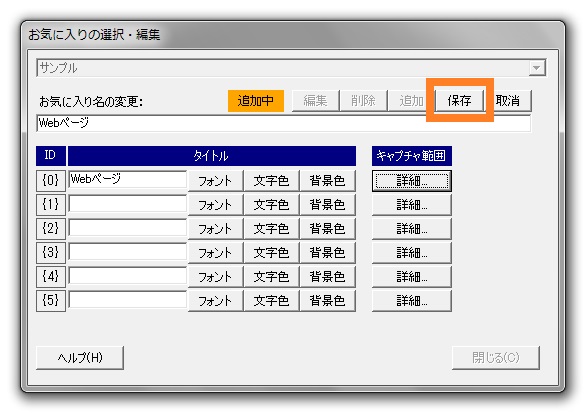This screenshot has width=586, height=413.
Task: Open 文字色 text color for row {1}
Action: (x=271, y=205)
